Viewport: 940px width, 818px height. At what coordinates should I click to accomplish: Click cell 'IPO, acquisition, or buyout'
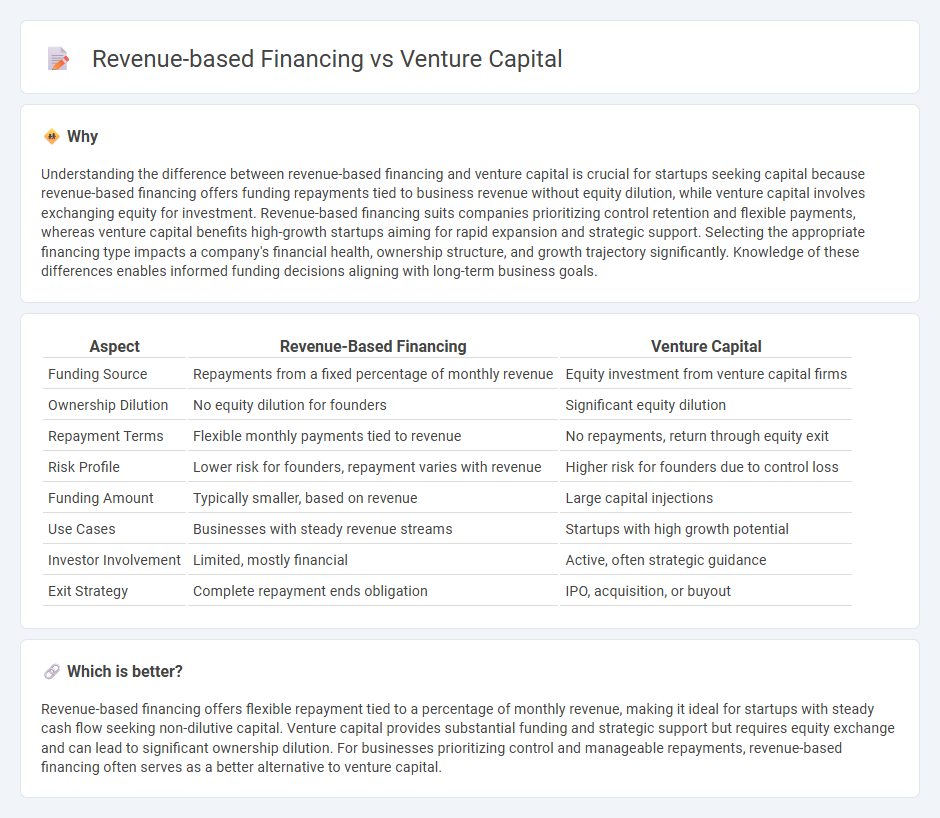pos(706,591)
